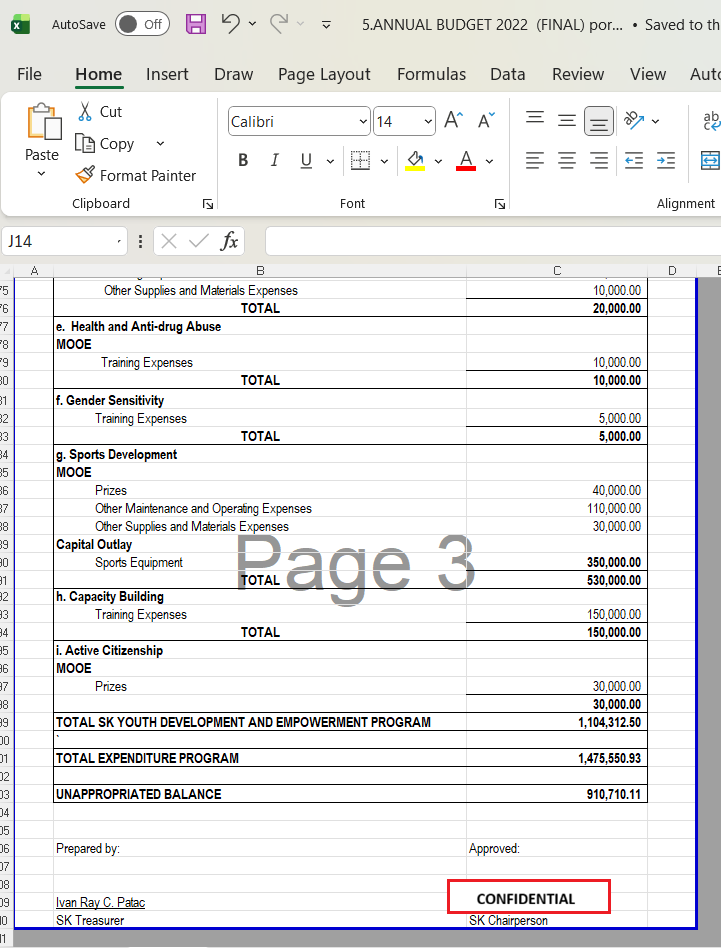Viewport: 721px width, 948px height.
Task: Open the Copy options dropdown
Action: point(160,144)
